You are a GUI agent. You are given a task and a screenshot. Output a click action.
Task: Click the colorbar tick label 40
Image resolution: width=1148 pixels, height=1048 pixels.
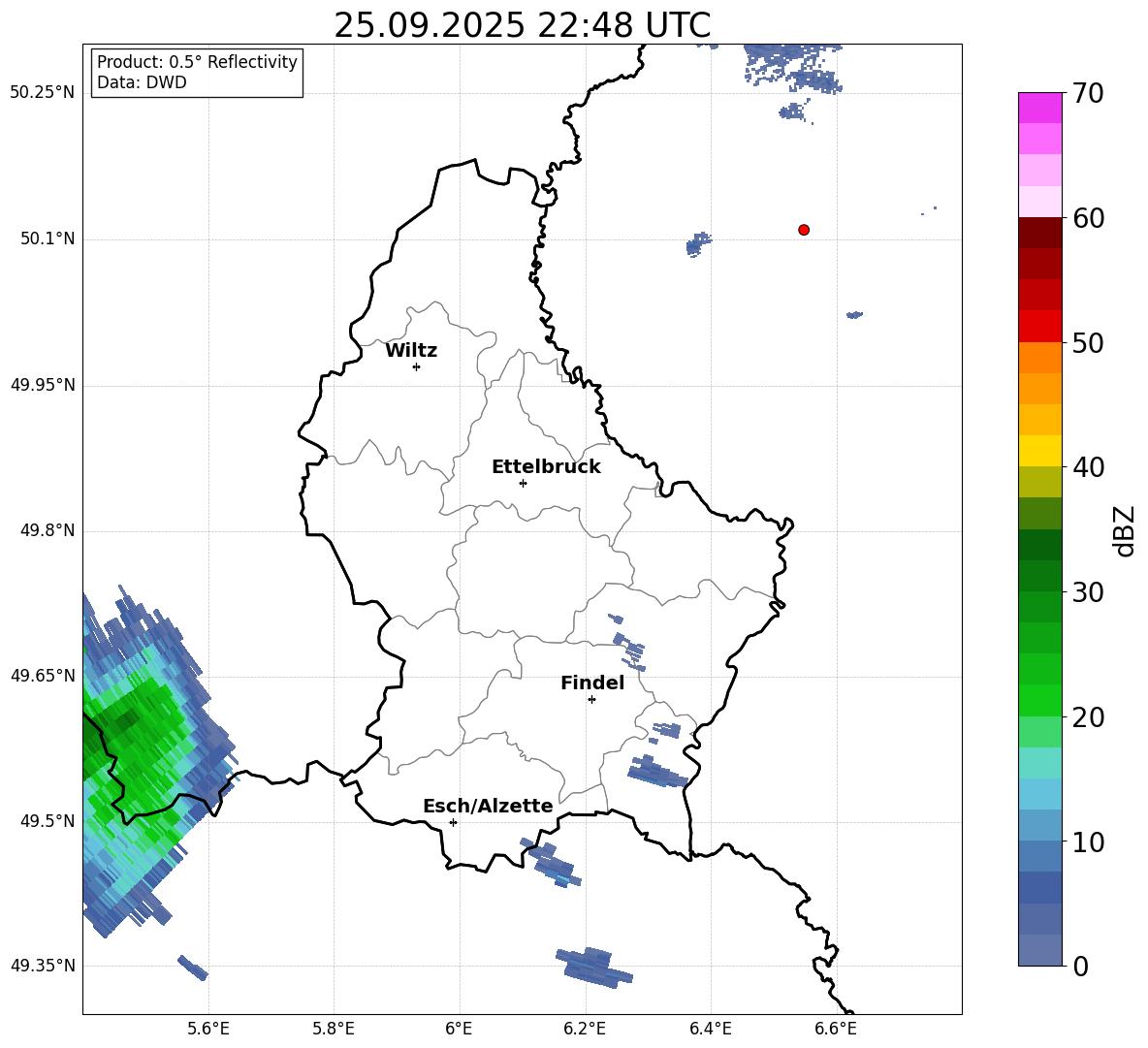click(x=1089, y=467)
